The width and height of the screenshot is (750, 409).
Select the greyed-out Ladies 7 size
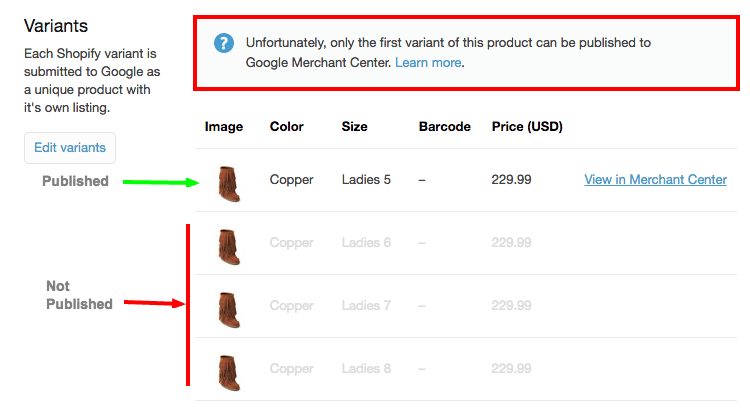366,305
